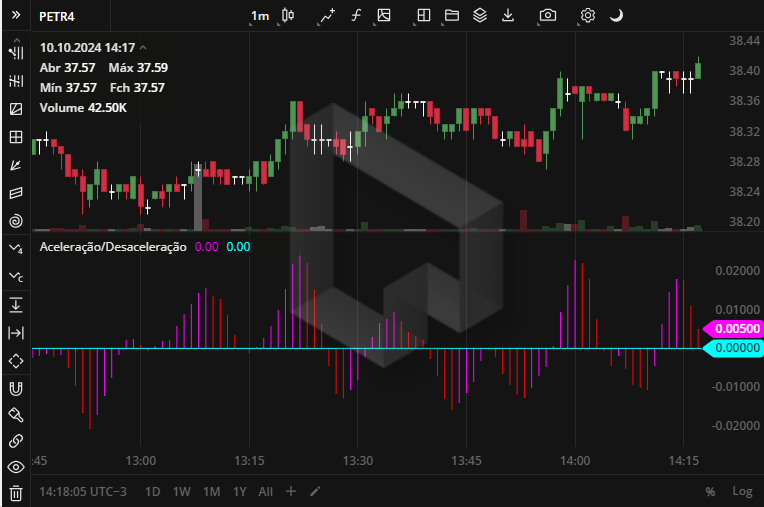
Task: Select the wave tool labeled 4
Action: [x=16, y=249]
